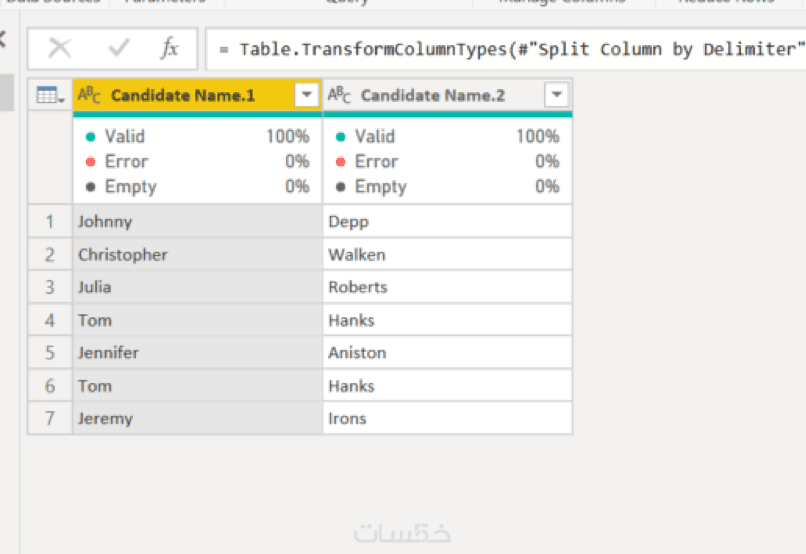
Task: Open the filter dropdown for Candidate Name.2
Action: click(x=557, y=95)
